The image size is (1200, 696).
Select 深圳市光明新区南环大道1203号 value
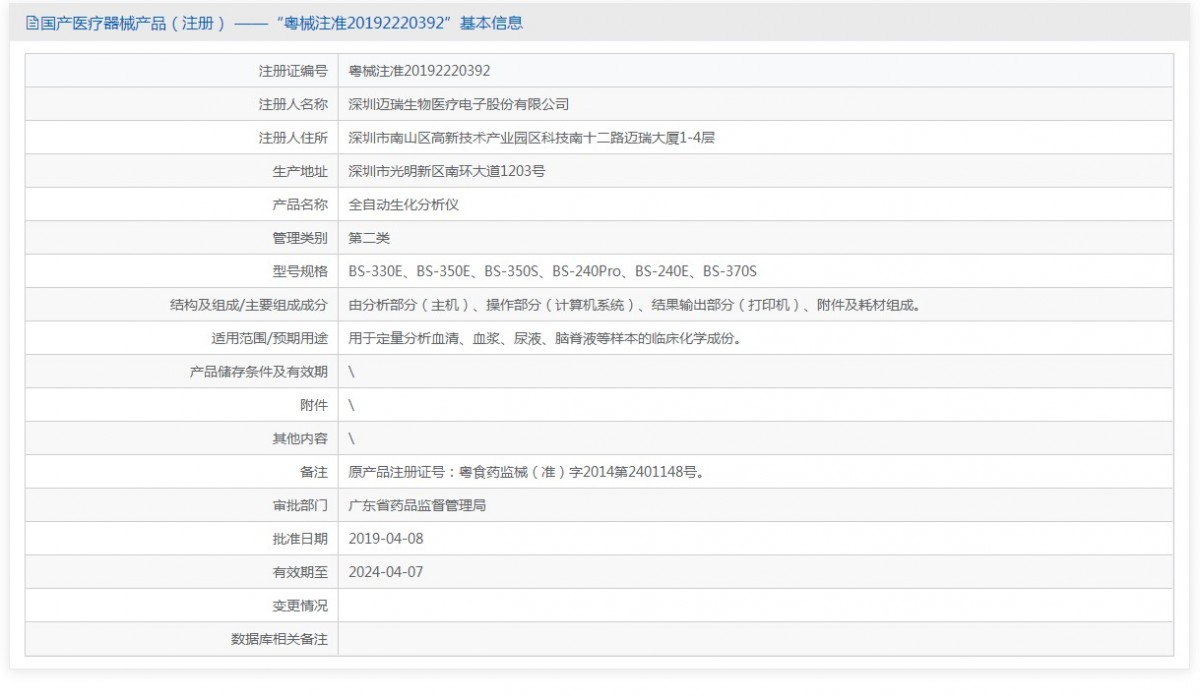[446, 171]
